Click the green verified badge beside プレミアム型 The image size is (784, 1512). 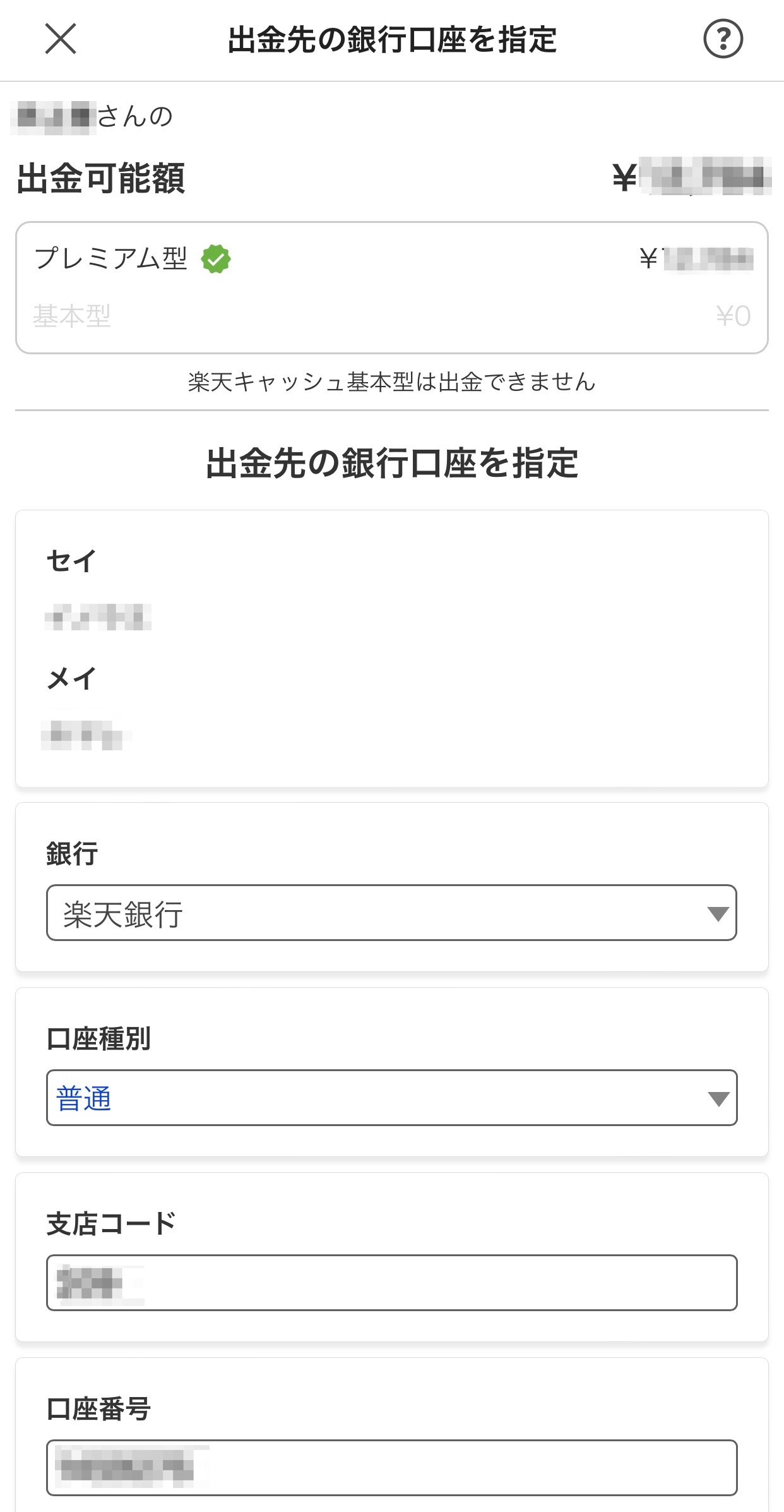(216, 259)
